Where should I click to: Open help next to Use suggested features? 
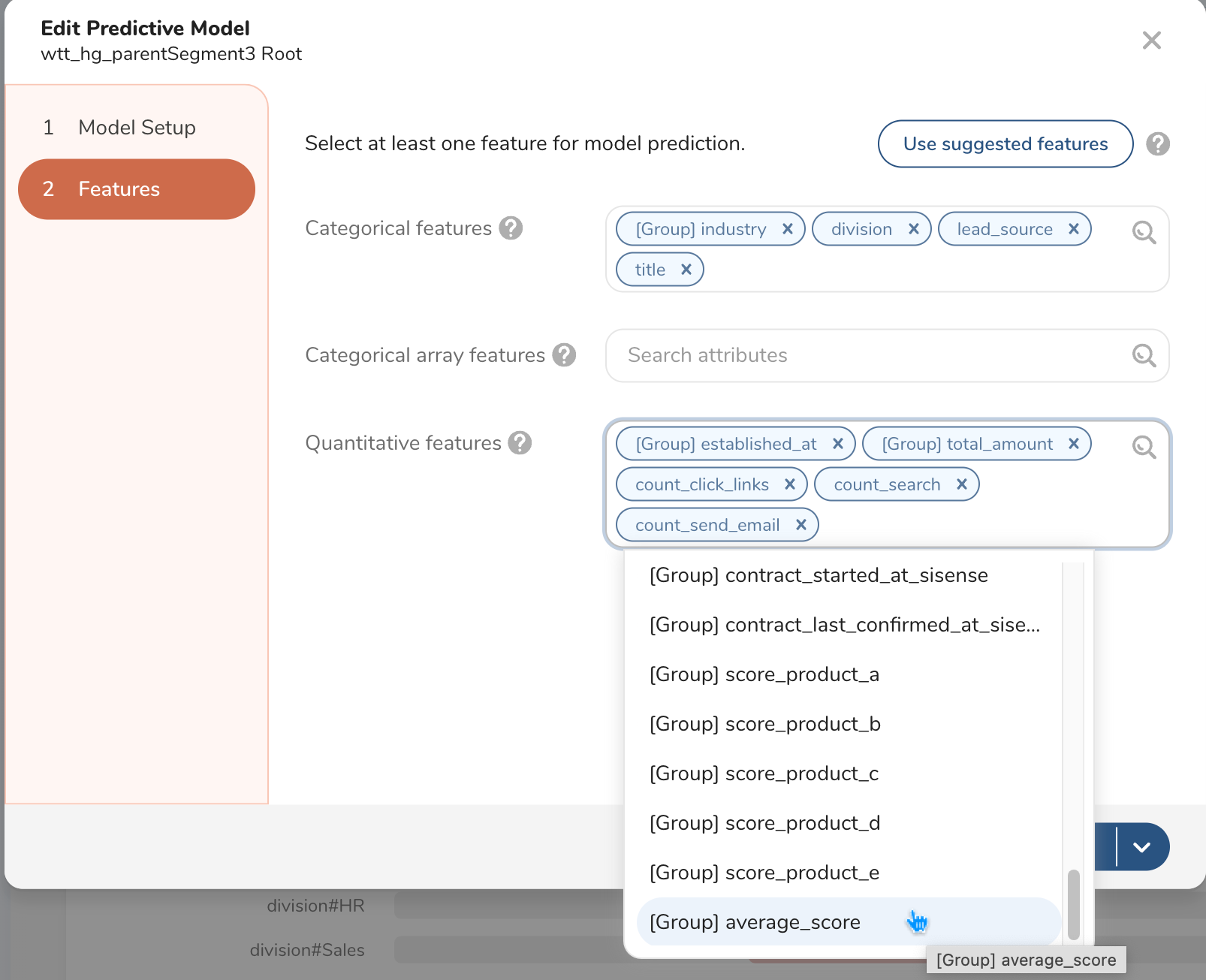(x=1158, y=143)
